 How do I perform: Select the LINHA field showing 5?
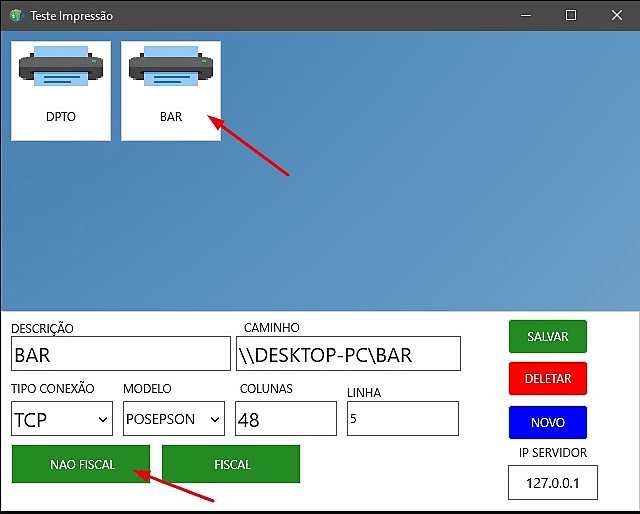tap(402, 419)
